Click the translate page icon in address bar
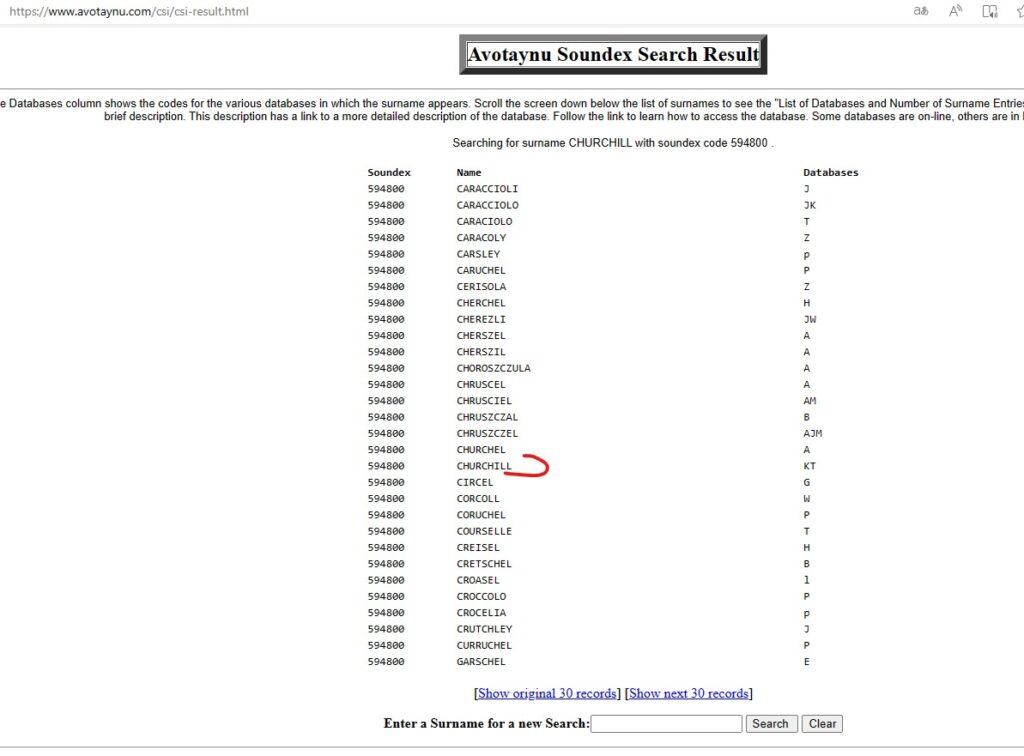 pos(921,11)
